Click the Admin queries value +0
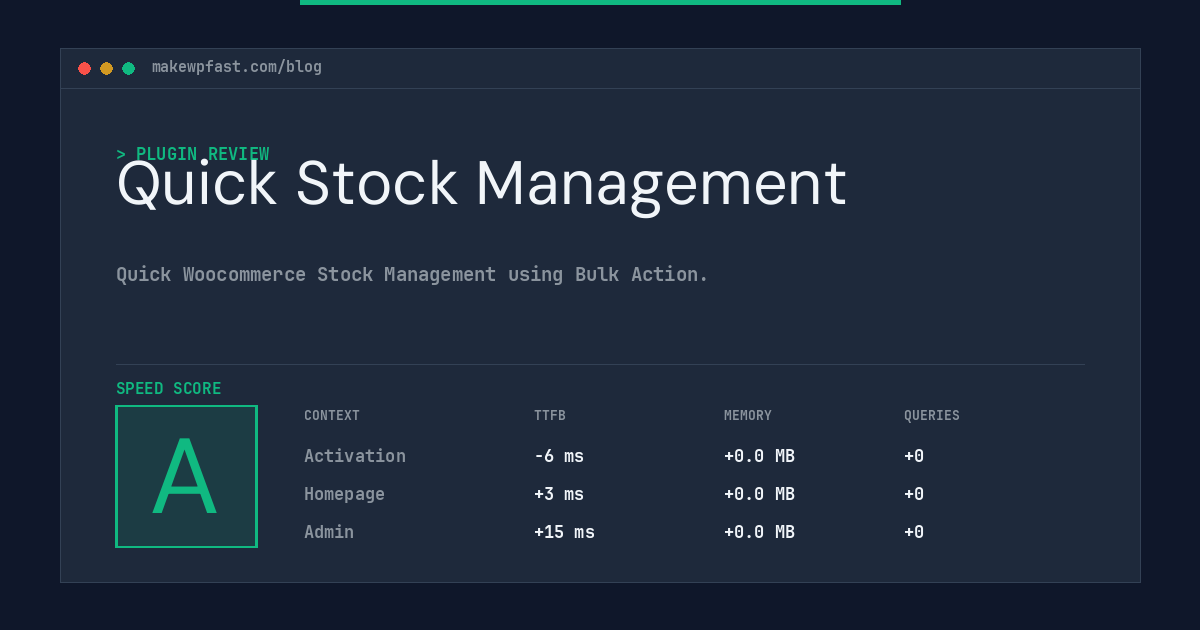Screen dimensions: 1200x630 point(914,532)
